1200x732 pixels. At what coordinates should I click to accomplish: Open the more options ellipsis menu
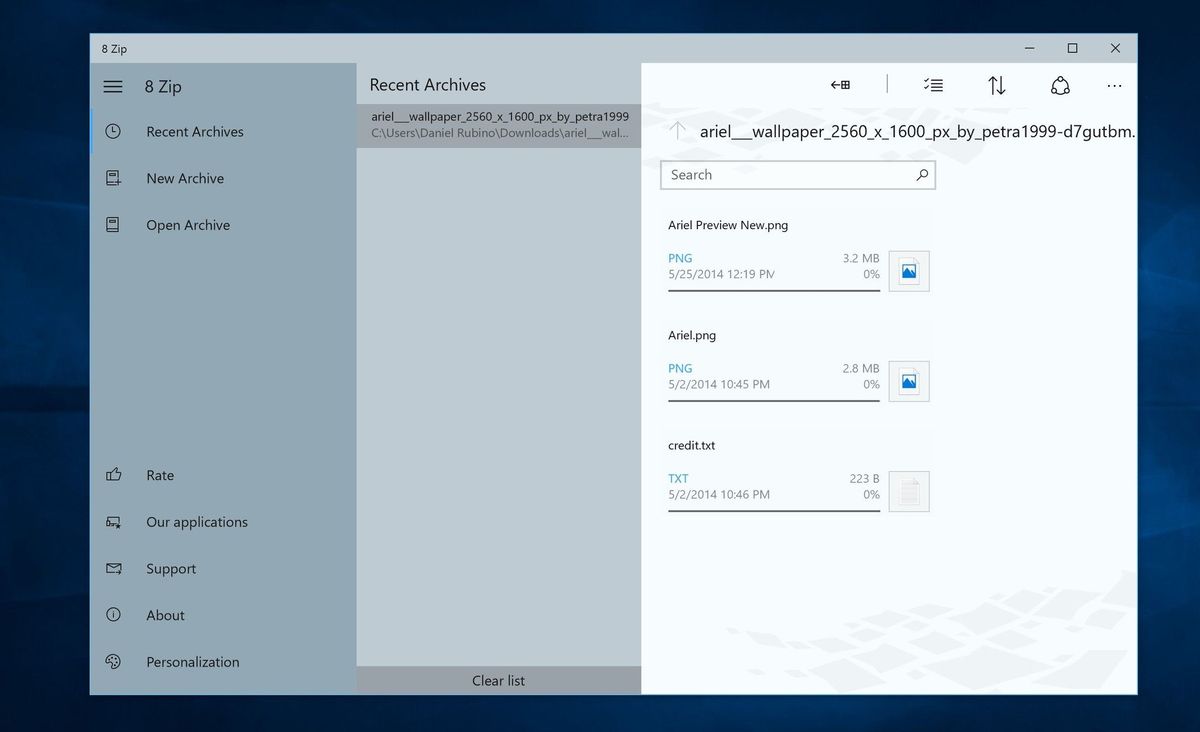(x=1114, y=85)
